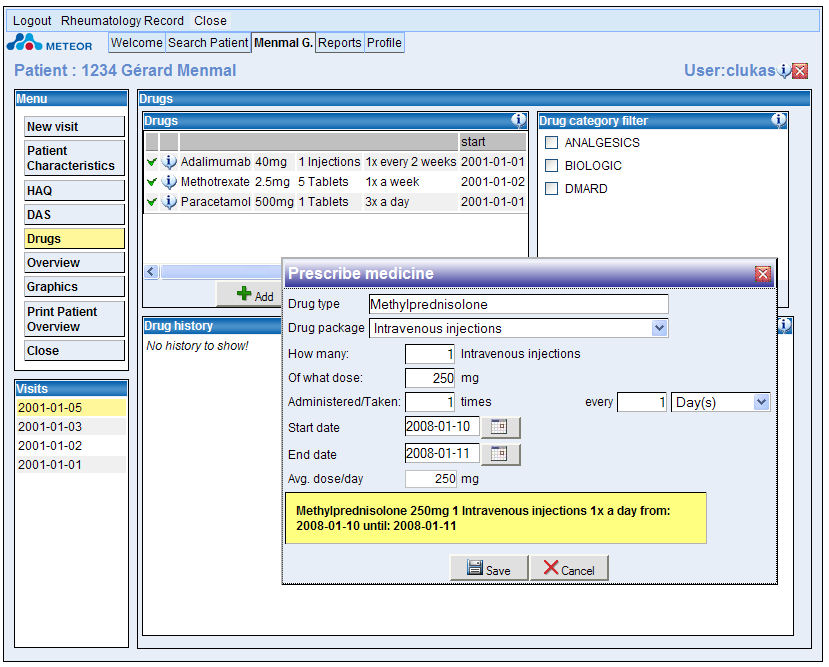This screenshot has height=667, width=829.
Task: Open Patient Characteristics
Action: (x=75, y=158)
